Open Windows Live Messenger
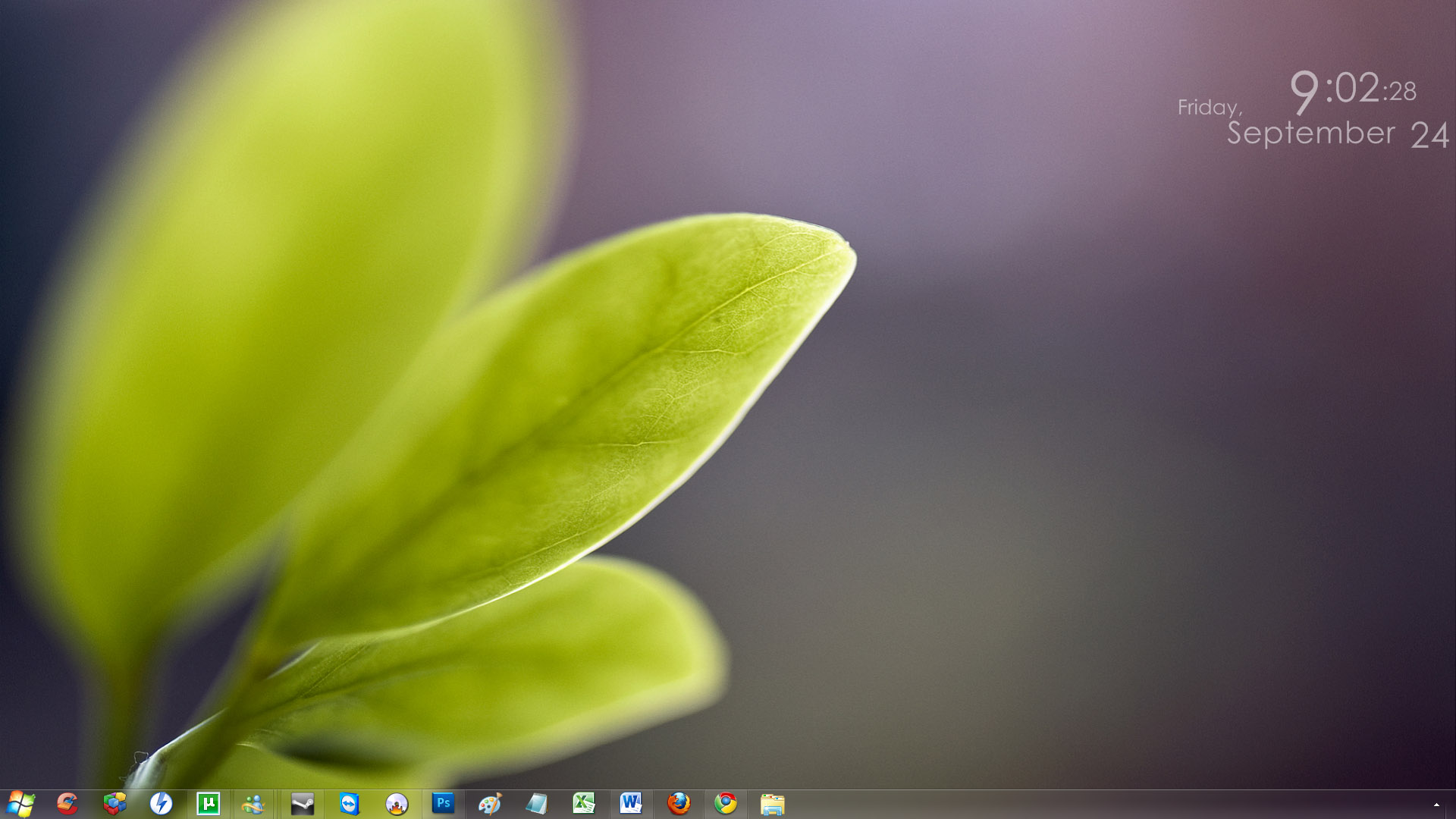 [253, 803]
